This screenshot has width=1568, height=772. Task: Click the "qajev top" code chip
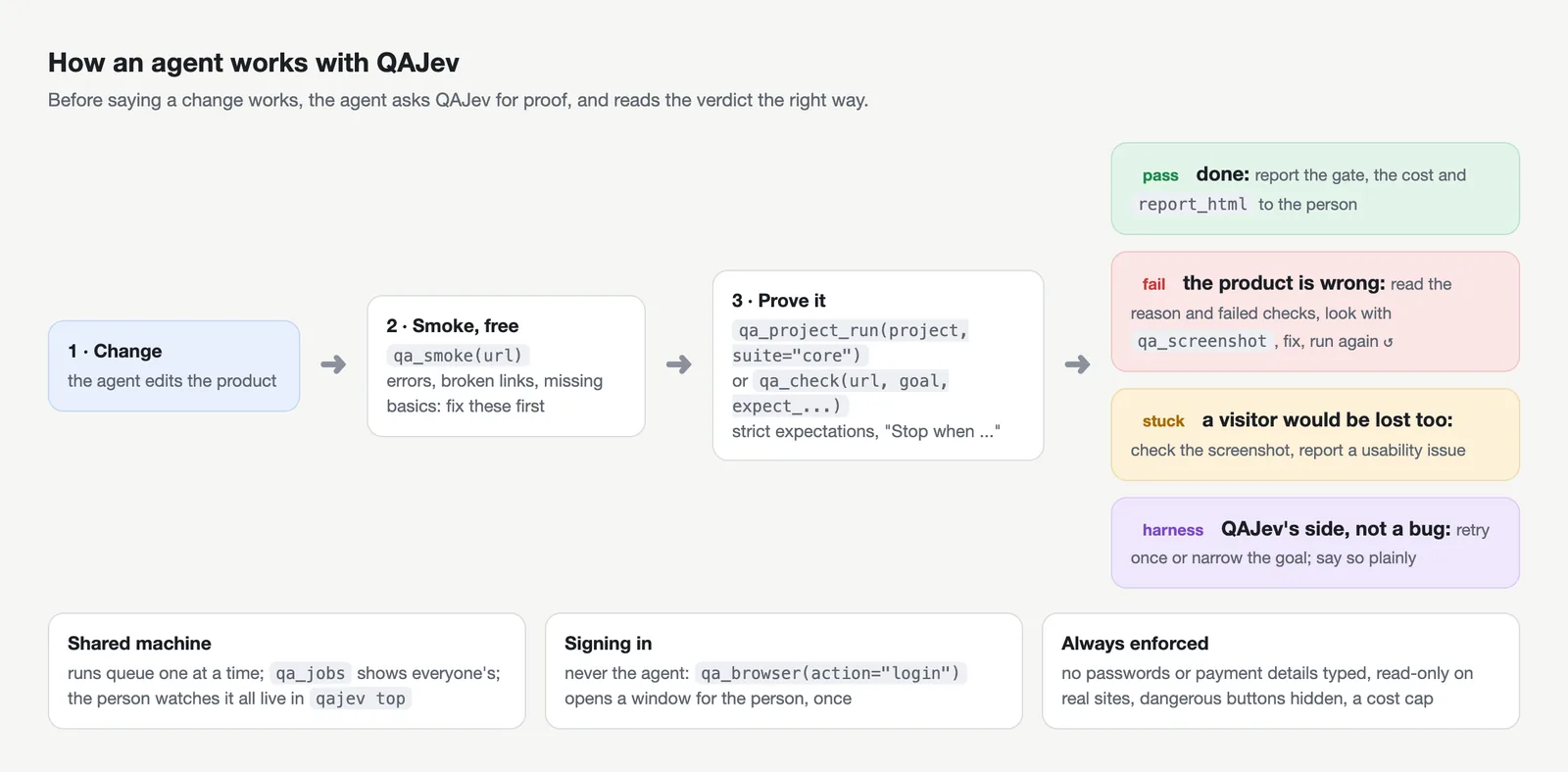pyautogui.click(x=361, y=699)
